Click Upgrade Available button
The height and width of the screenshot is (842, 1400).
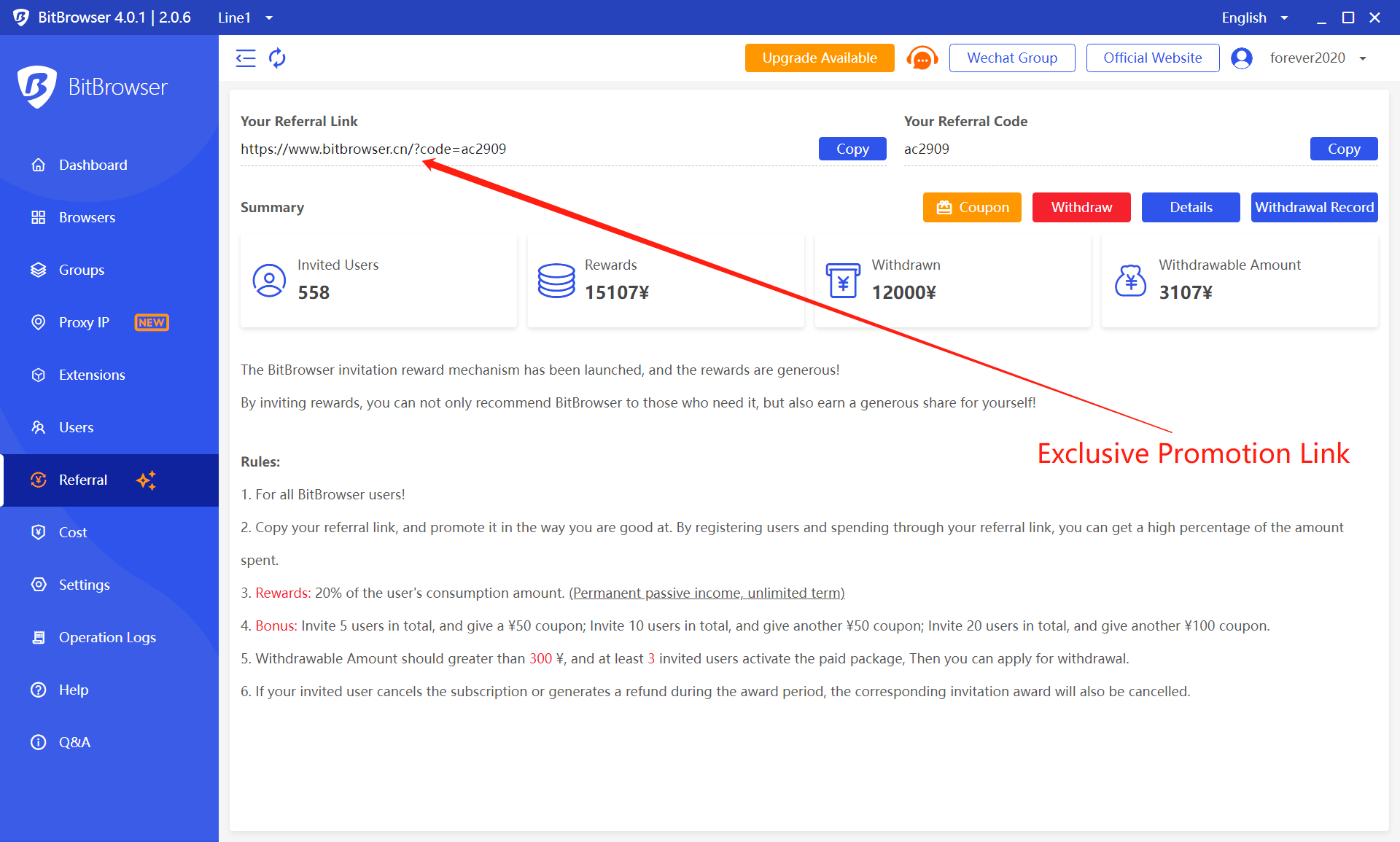(x=820, y=58)
